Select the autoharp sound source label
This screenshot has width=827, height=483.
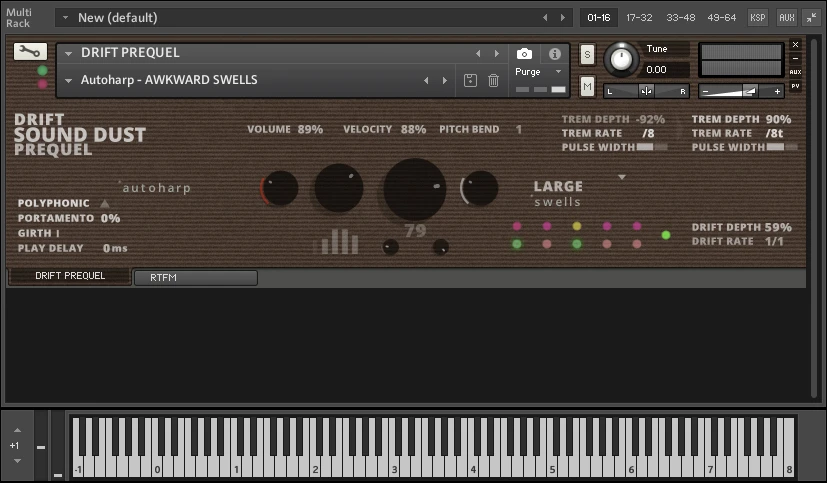[156, 188]
